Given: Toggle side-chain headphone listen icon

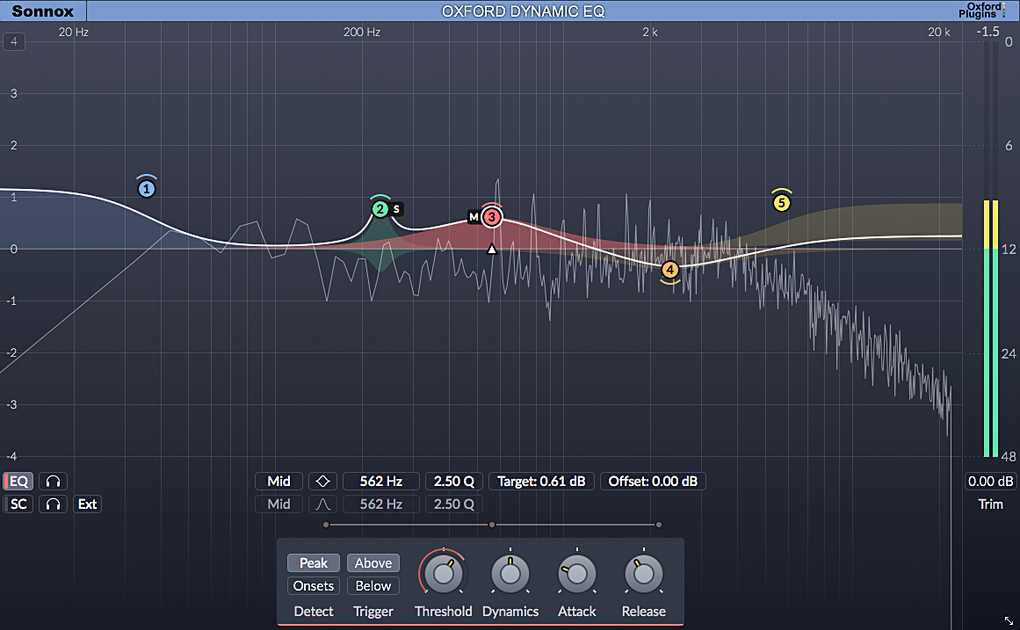Looking at the screenshot, I should pyautogui.click(x=53, y=504).
